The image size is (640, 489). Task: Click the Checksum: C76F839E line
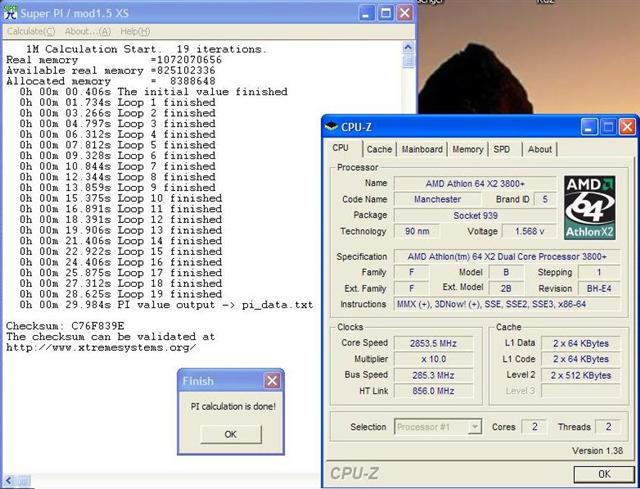65,326
